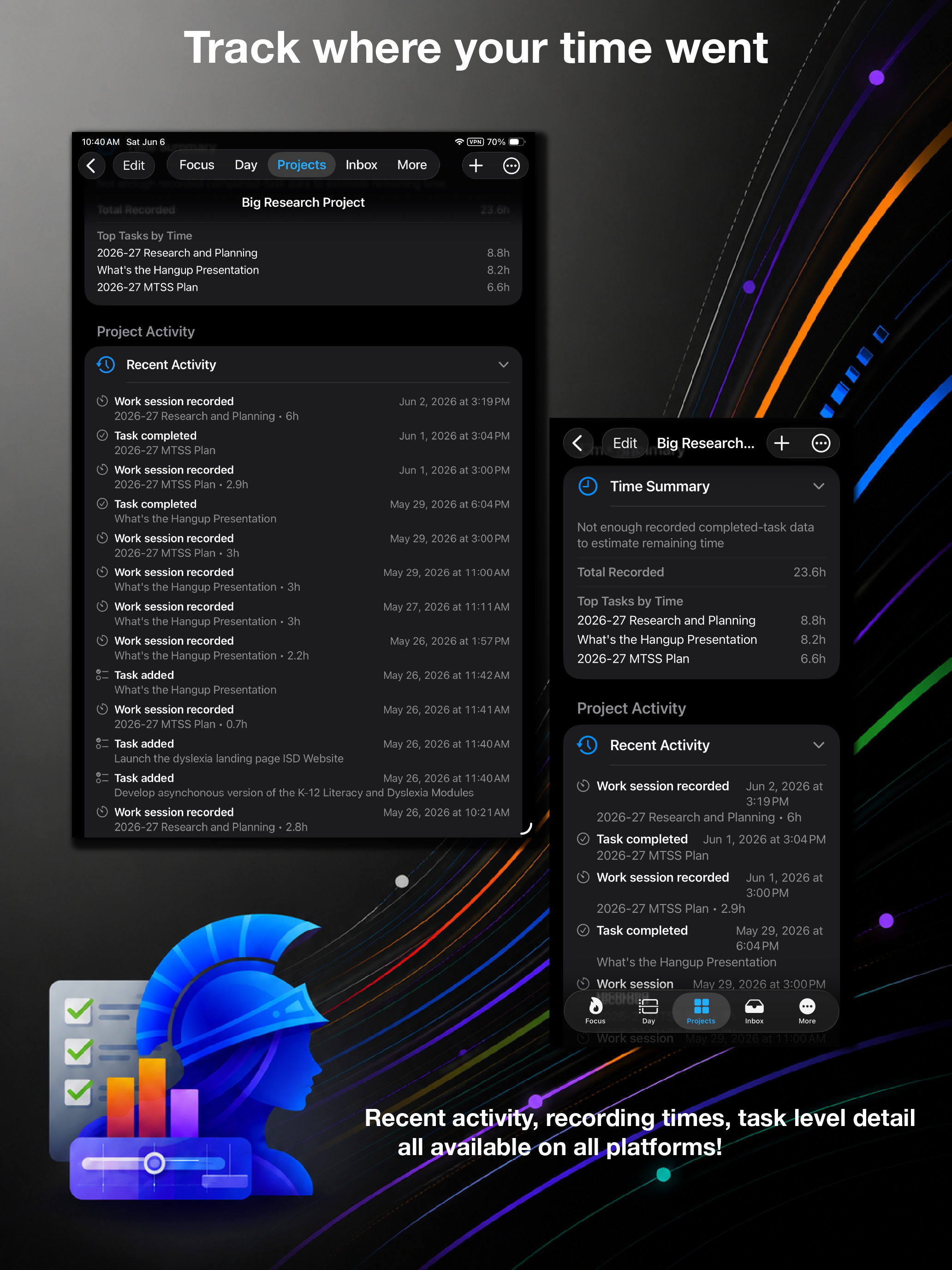The image size is (952, 1270).
Task: Tap the Edit button in the phone window
Action: point(625,443)
